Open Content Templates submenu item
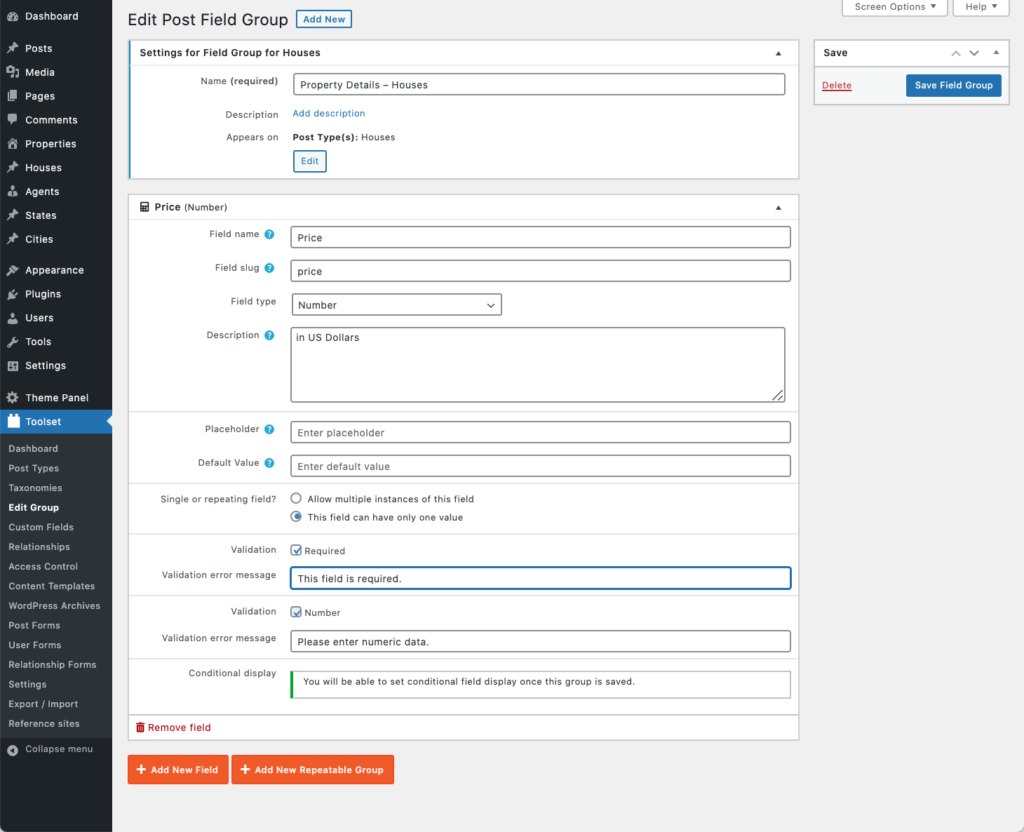Screen dimensions: 1024x832 click(x=52, y=586)
